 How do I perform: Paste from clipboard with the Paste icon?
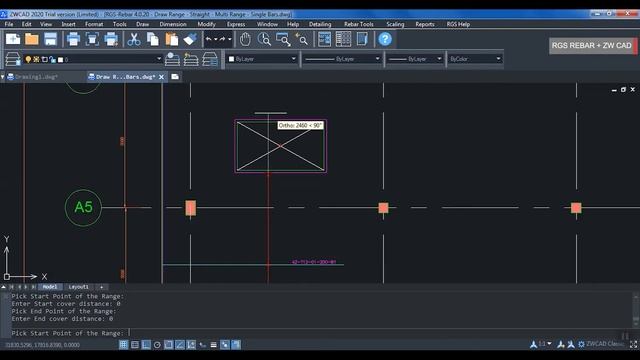pyautogui.click(x=171, y=40)
